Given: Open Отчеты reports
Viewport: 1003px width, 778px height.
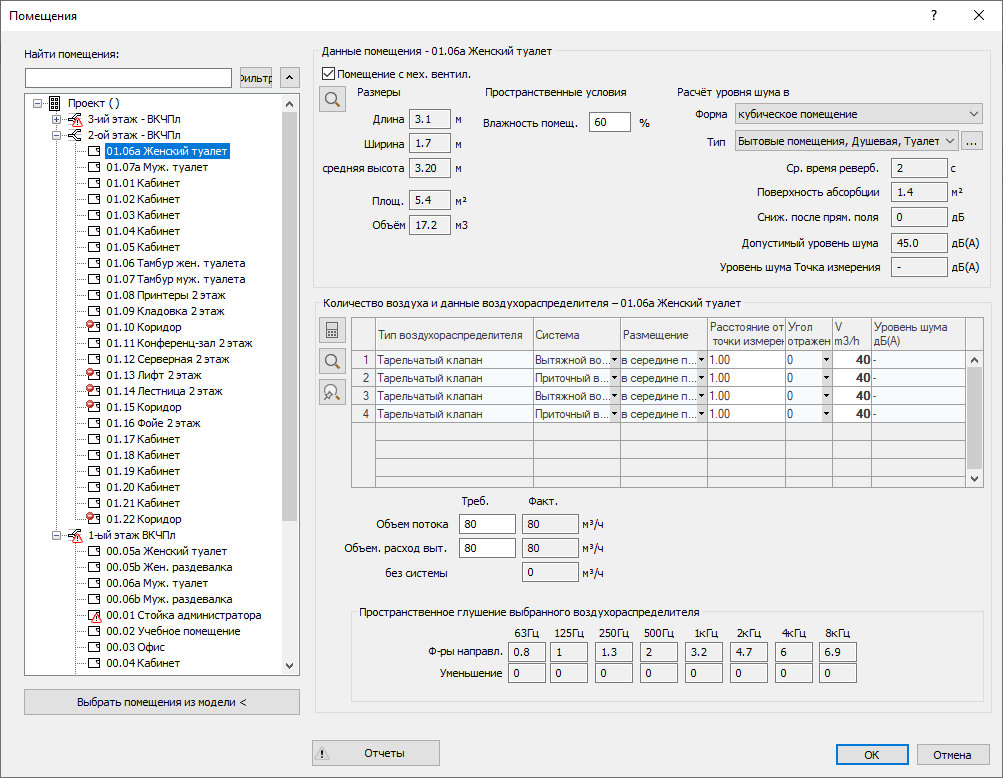Looking at the screenshot, I should (x=375, y=753).
